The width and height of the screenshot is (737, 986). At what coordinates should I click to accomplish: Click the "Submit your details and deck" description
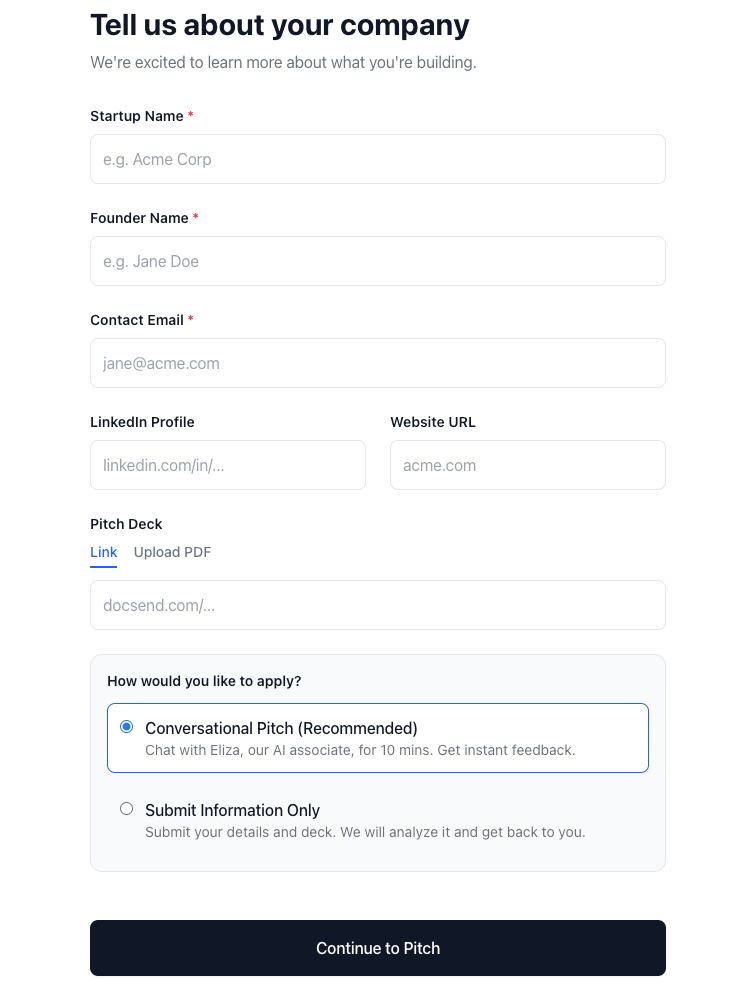pos(365,832)
